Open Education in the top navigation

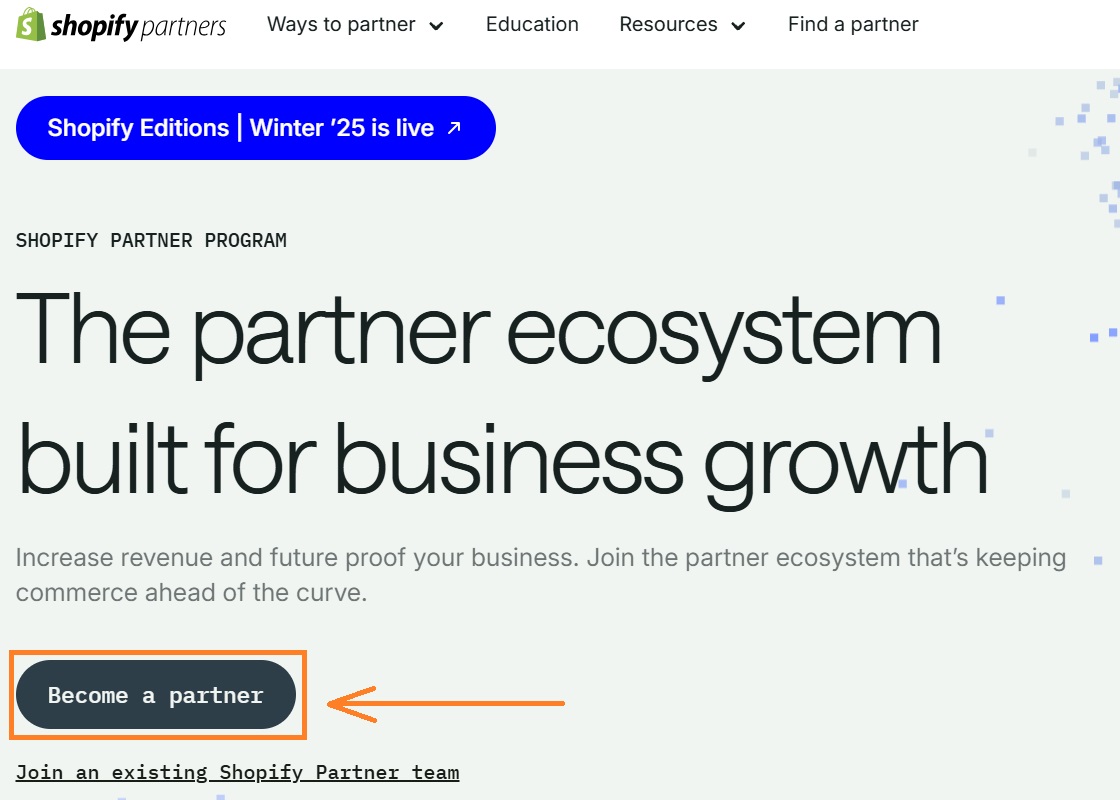(532, 24)
